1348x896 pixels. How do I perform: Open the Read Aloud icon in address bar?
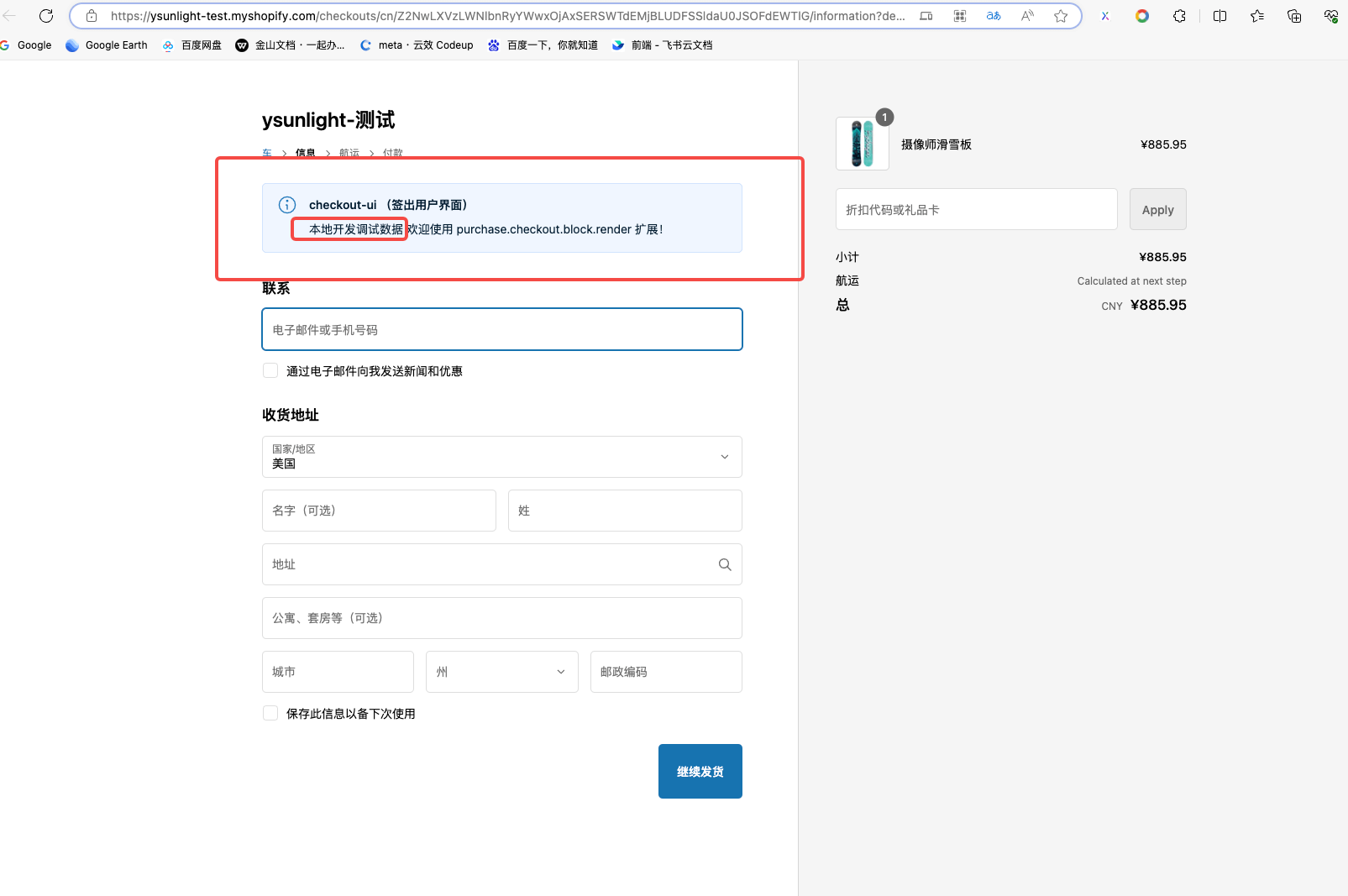tap(1027, 16)
